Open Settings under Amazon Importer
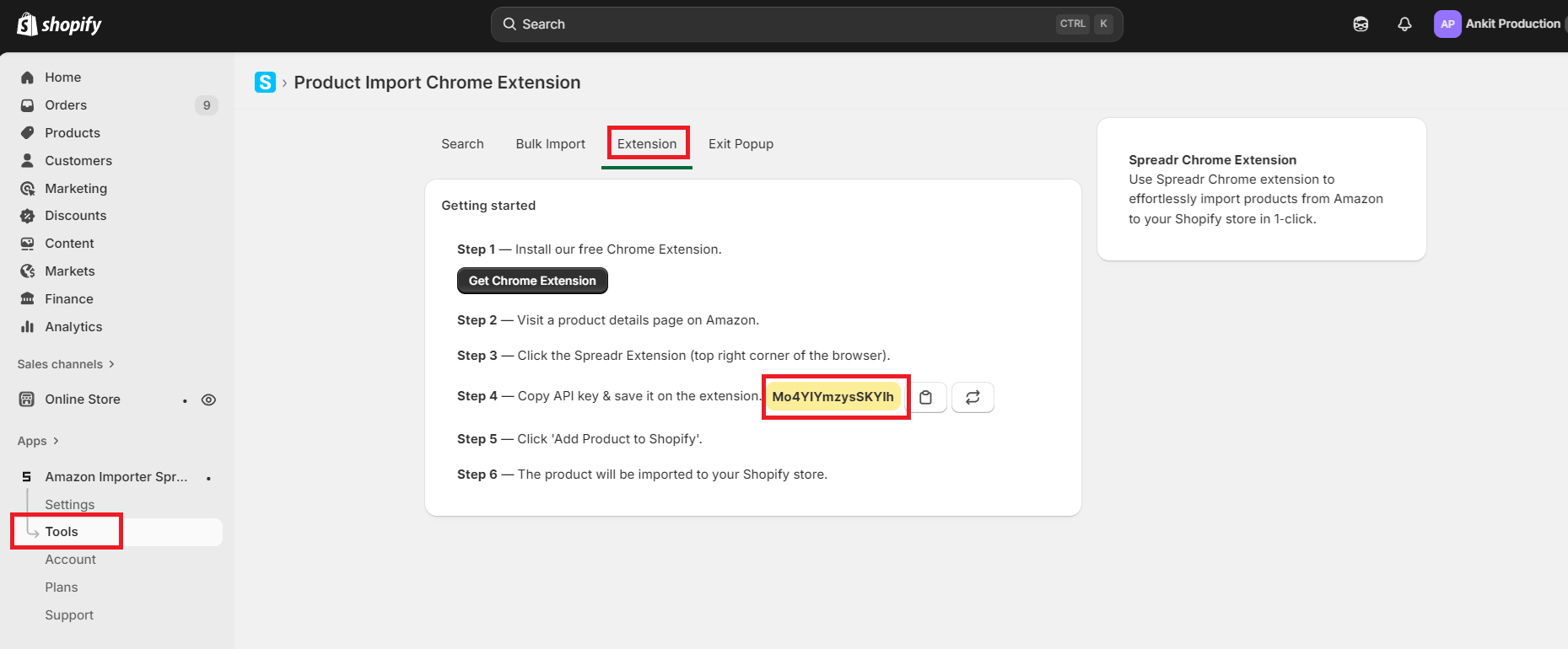1568x649 pixels. click(x=70, y=504)
